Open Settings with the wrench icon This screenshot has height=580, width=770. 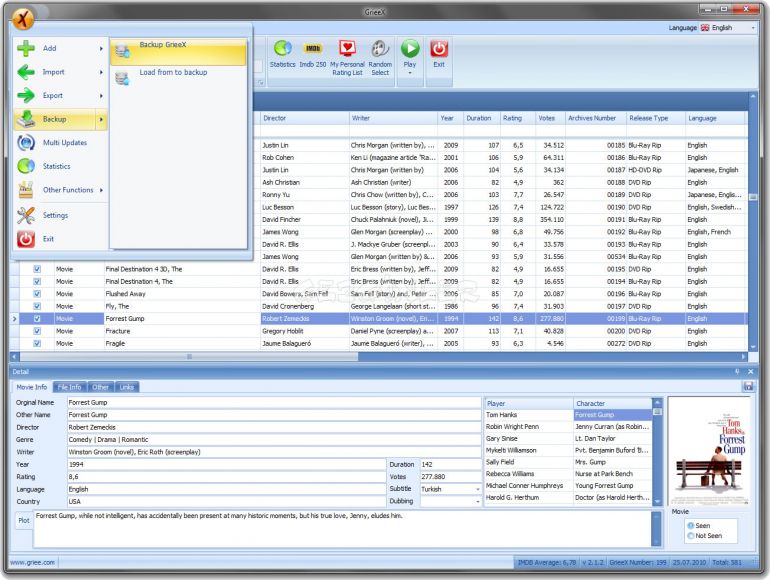(60, 215)
